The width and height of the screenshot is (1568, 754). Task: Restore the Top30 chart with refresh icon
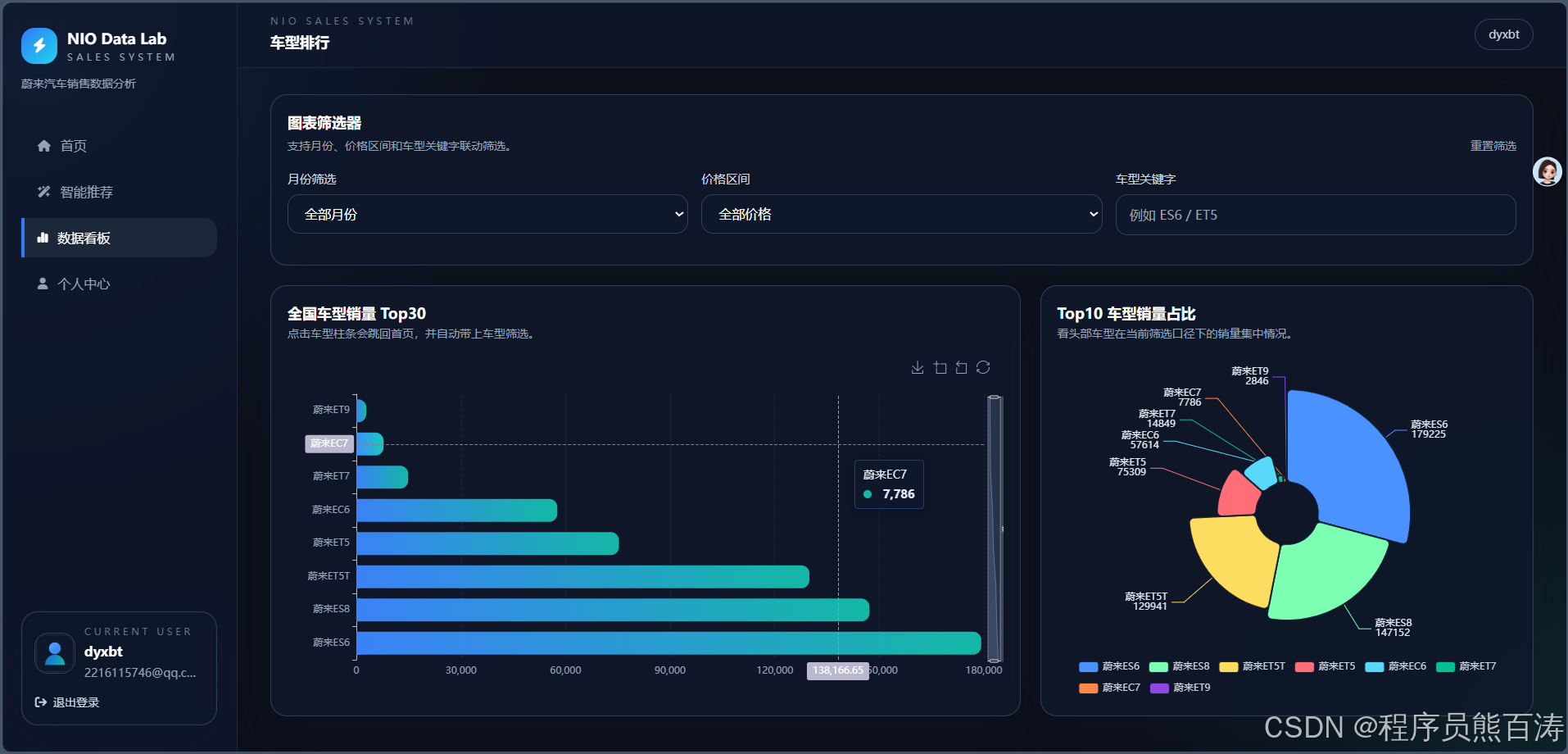click(983, 368)
